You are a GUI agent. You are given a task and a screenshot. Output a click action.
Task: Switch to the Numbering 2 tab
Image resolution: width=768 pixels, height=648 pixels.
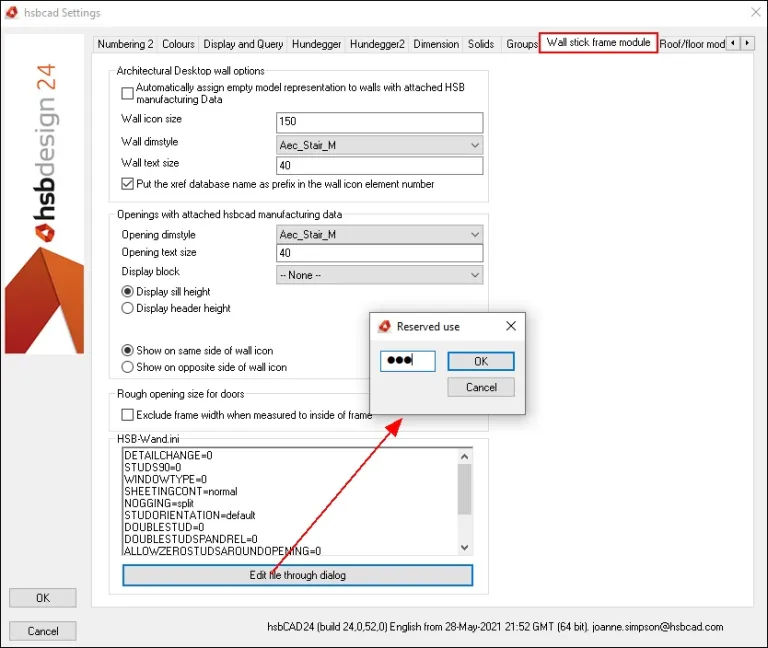click(x=125, y=44)
